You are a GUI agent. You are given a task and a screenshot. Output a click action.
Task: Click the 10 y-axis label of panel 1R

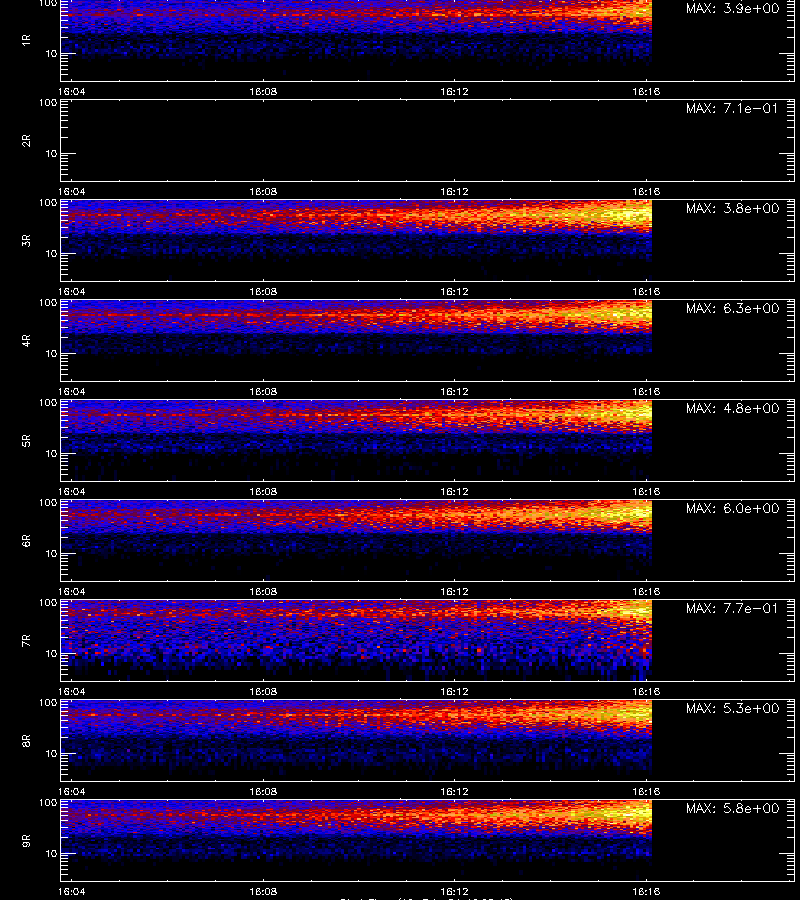51,53
